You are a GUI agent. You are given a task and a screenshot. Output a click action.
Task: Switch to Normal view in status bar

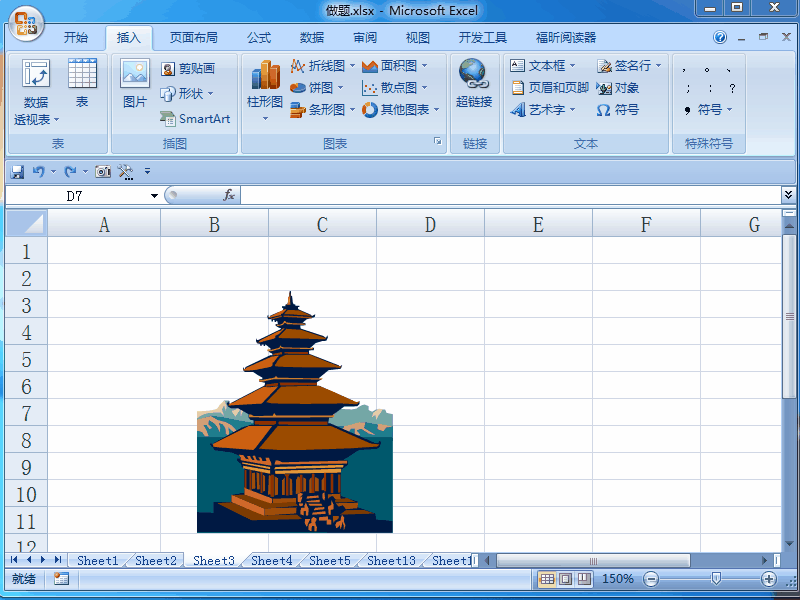tap(547, 579)
